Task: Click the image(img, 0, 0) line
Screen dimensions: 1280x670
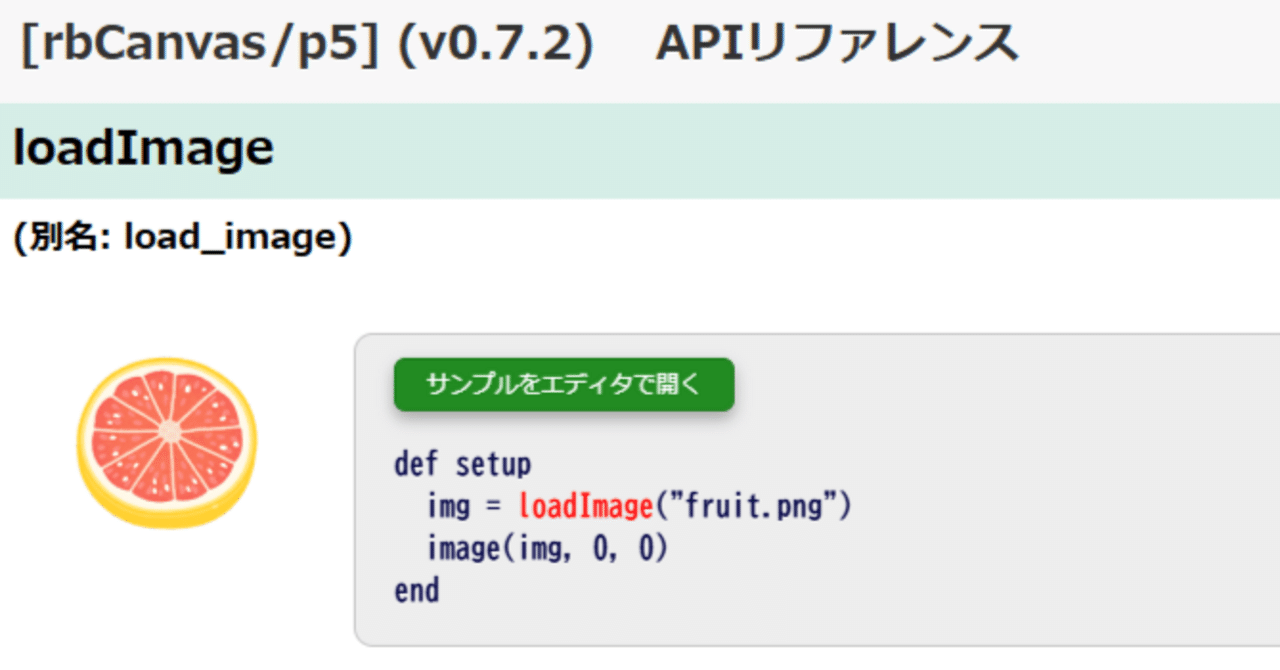Action: (x=546, y=549)
